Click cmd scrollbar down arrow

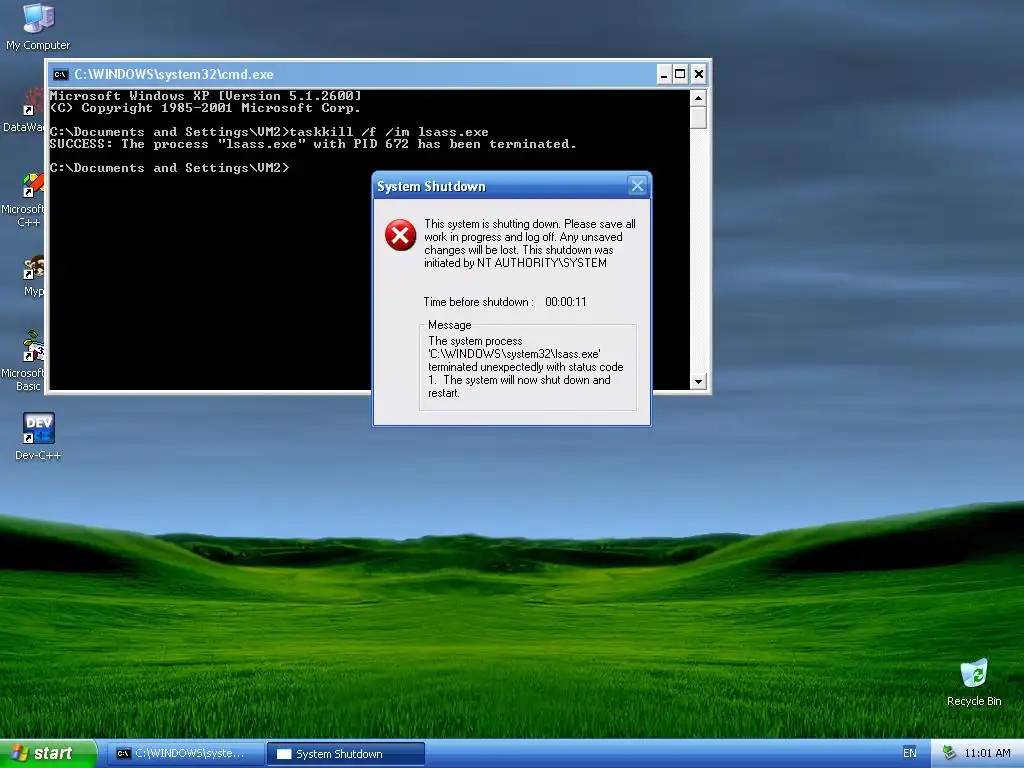click(698, 381)
